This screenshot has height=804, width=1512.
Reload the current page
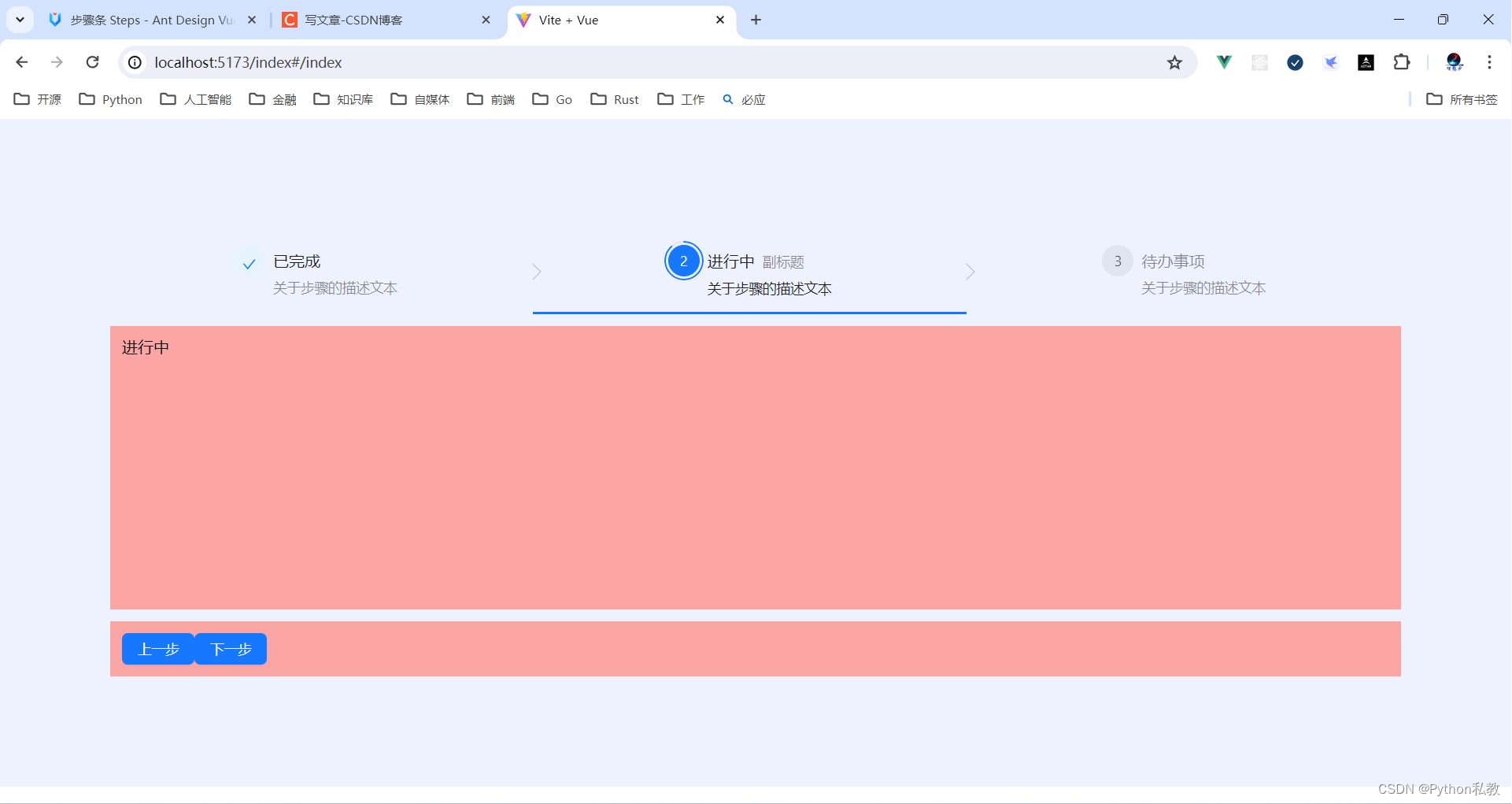pos(92,62)
